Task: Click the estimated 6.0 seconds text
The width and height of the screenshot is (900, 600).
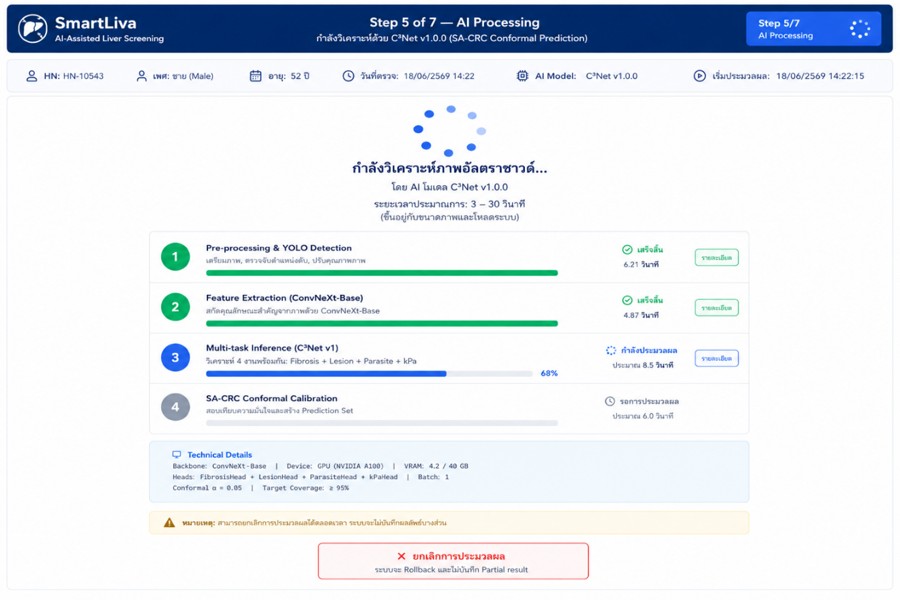Action: click(642, 416)
